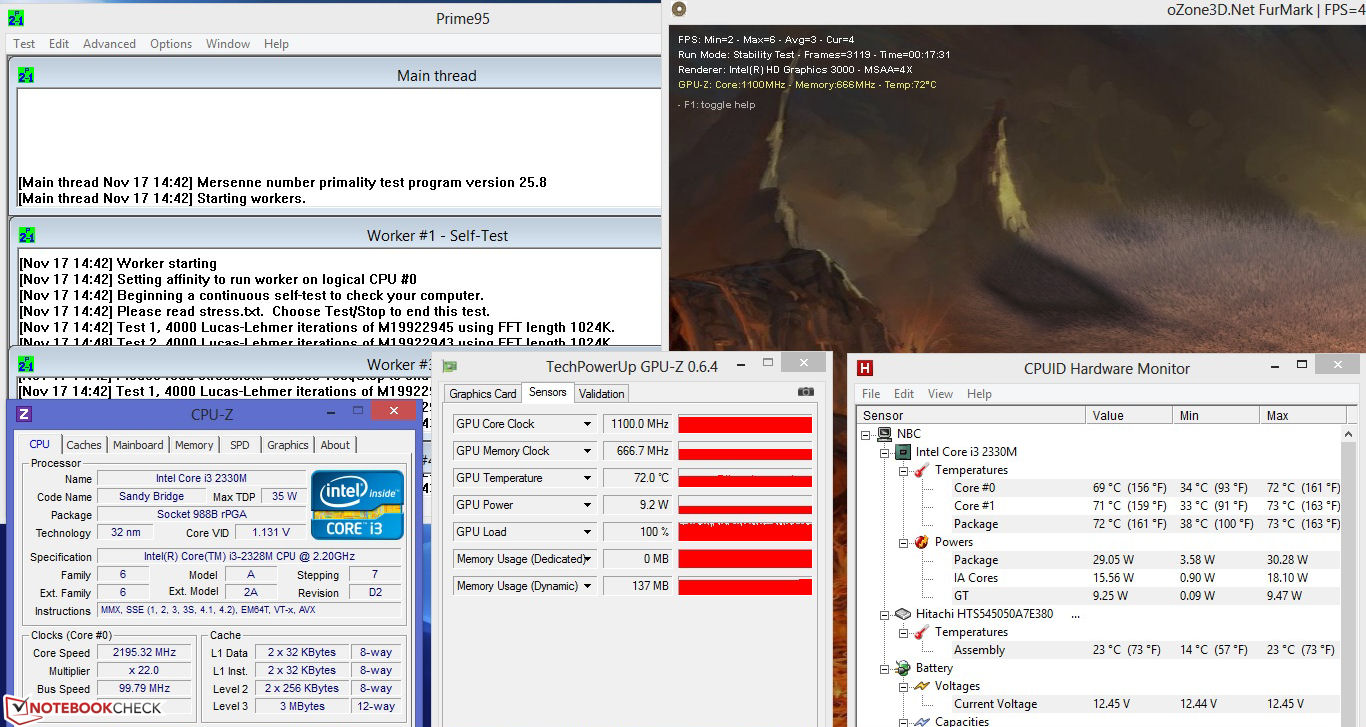This screenshot has width=1366, height=727.
Task: Collapse the Intel Core i3 2330M tree node
Action: click(885, 452)
